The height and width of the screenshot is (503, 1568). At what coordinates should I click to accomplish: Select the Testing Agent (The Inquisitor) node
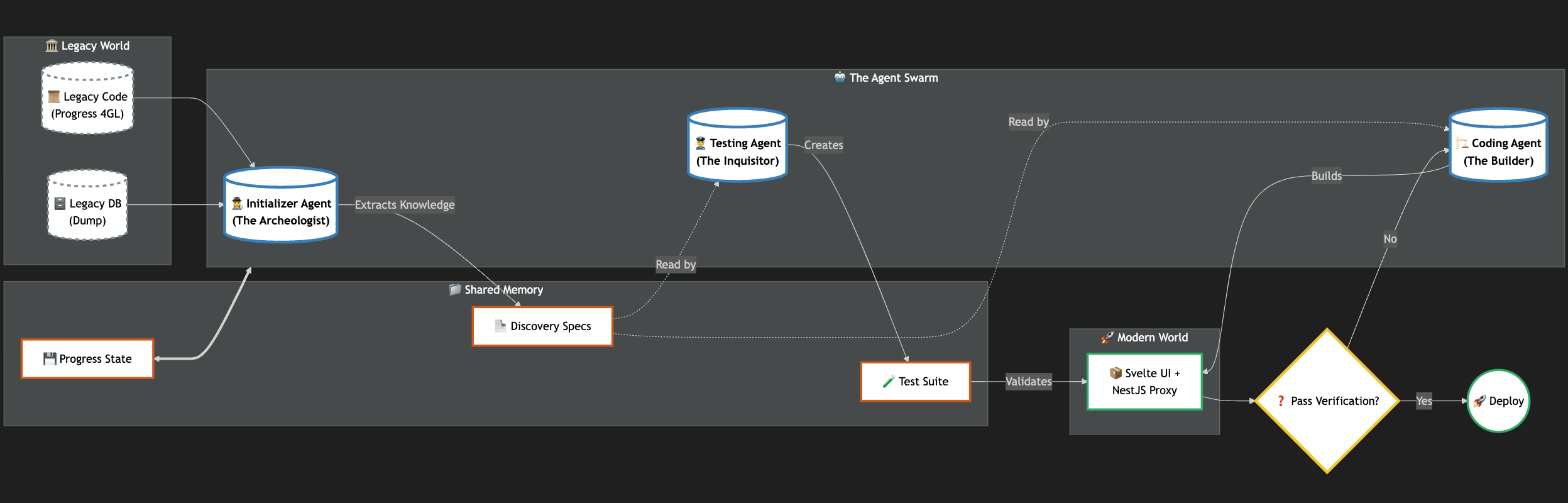(737, 152)
